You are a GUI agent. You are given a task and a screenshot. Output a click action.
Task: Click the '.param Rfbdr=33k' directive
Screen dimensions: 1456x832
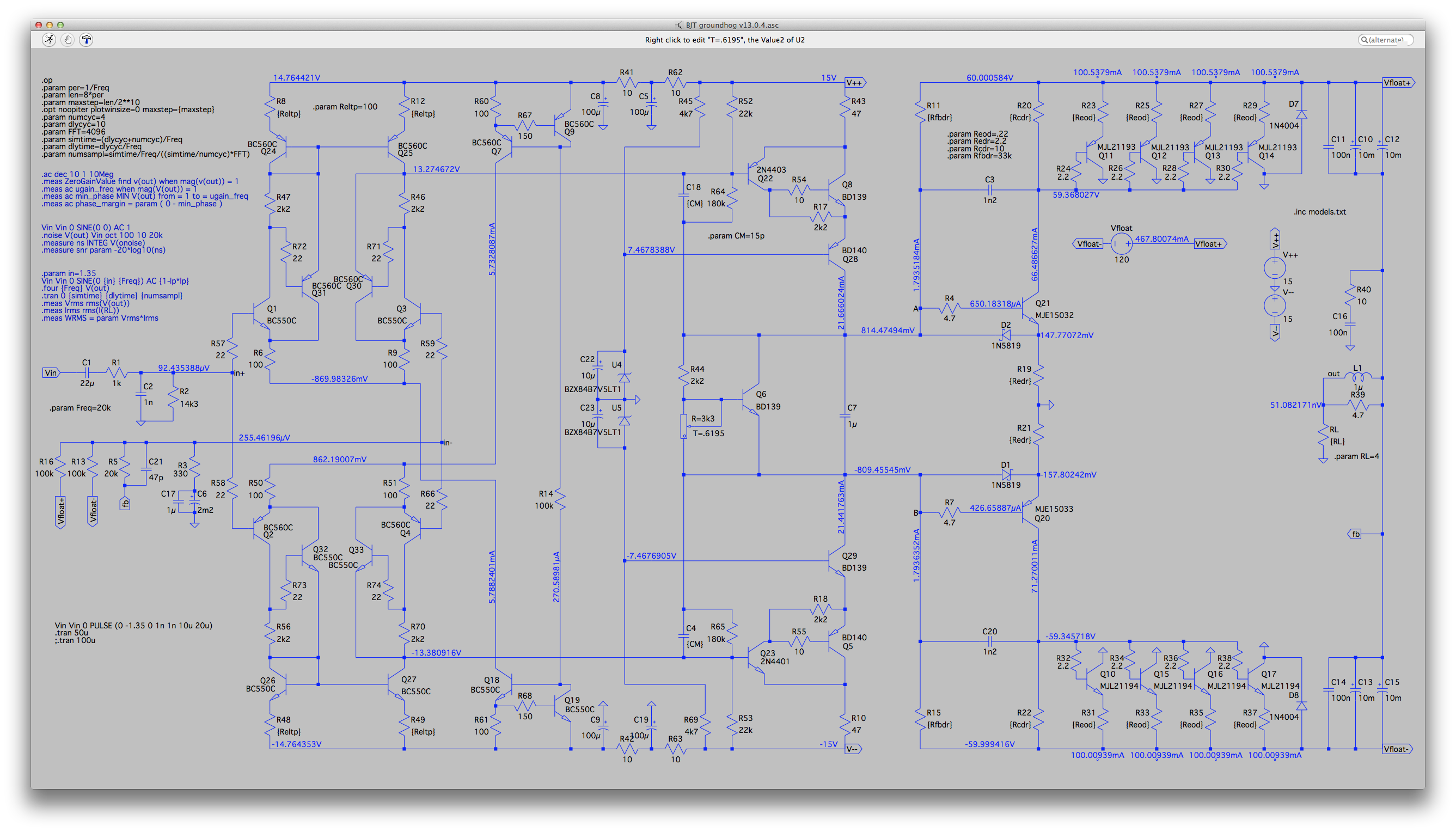click(979, 156)
